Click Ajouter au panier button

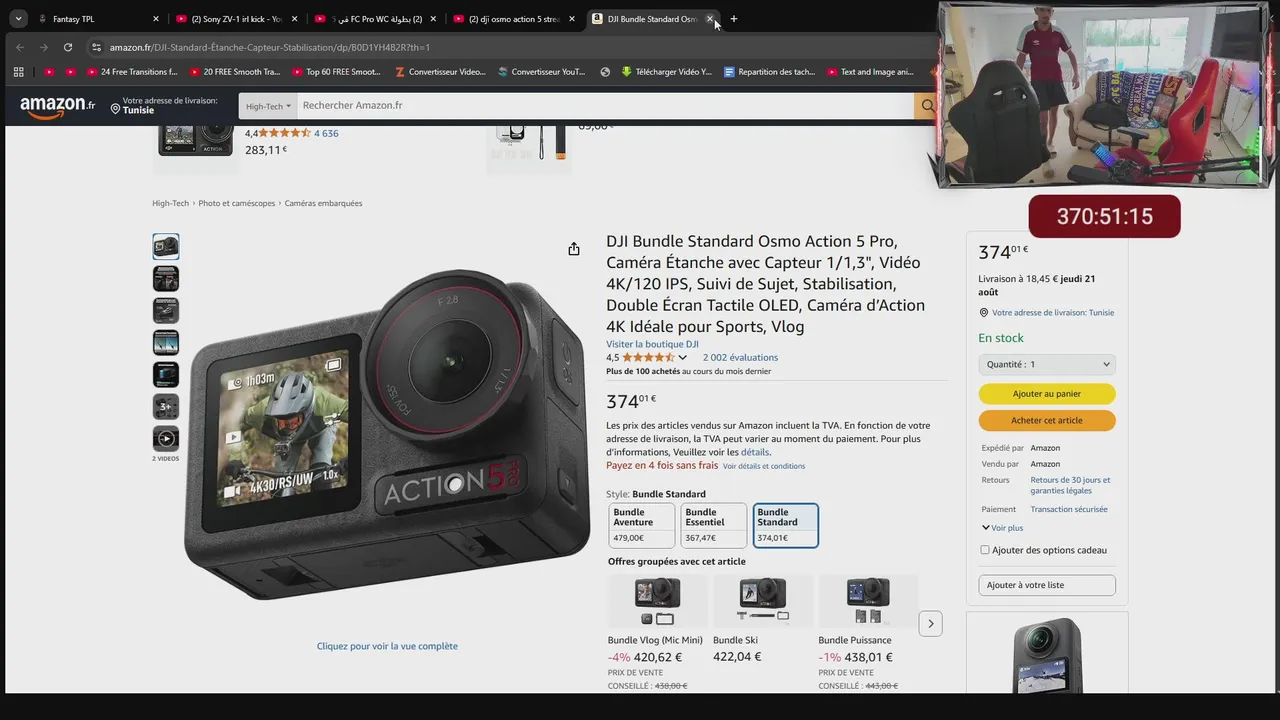click(1047, 394)
